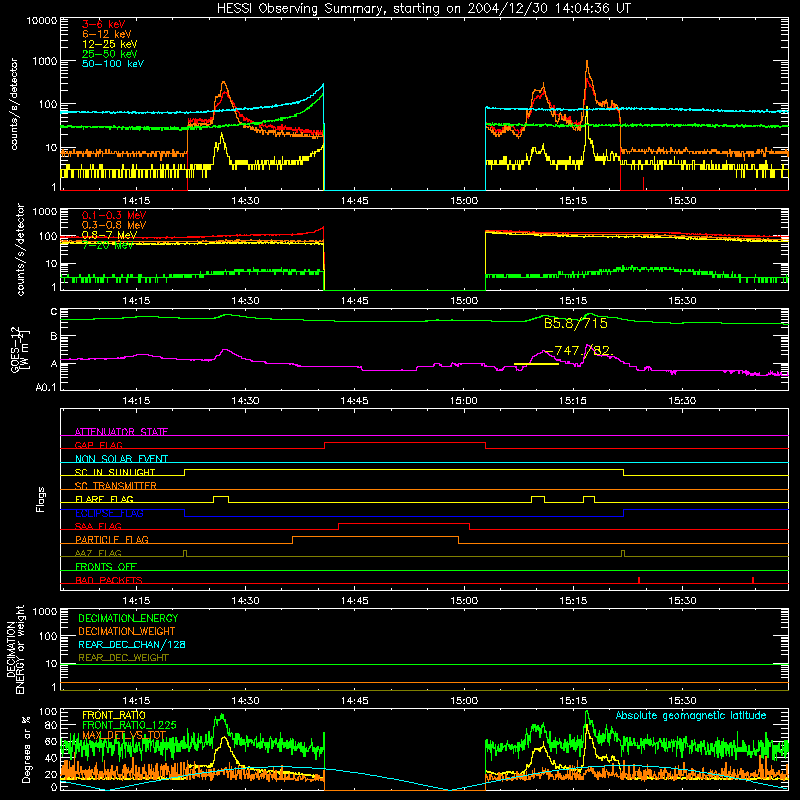Image resolution: width=800 pixels, height=800 pixels.
Task: Click the Degrees or % axis label
Action: click(x=26, y=749)
